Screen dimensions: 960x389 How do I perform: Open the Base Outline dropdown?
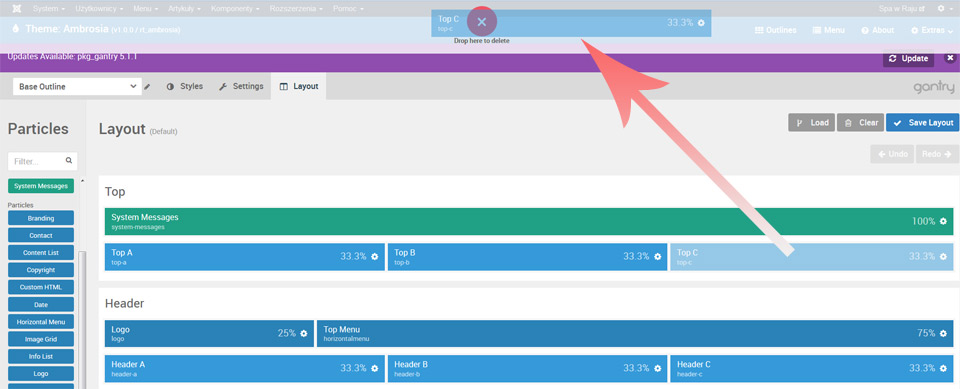[77, 87]
